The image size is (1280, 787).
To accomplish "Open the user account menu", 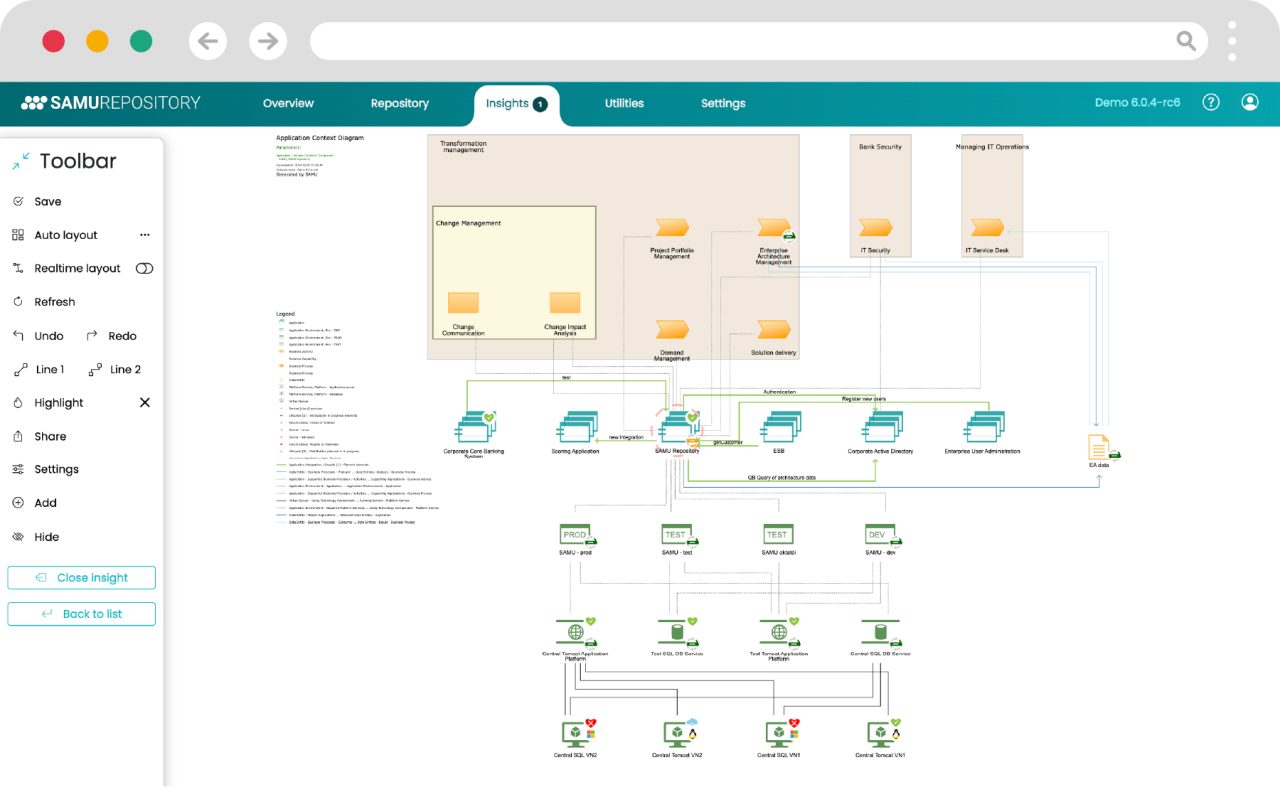I will point(1250,102).
